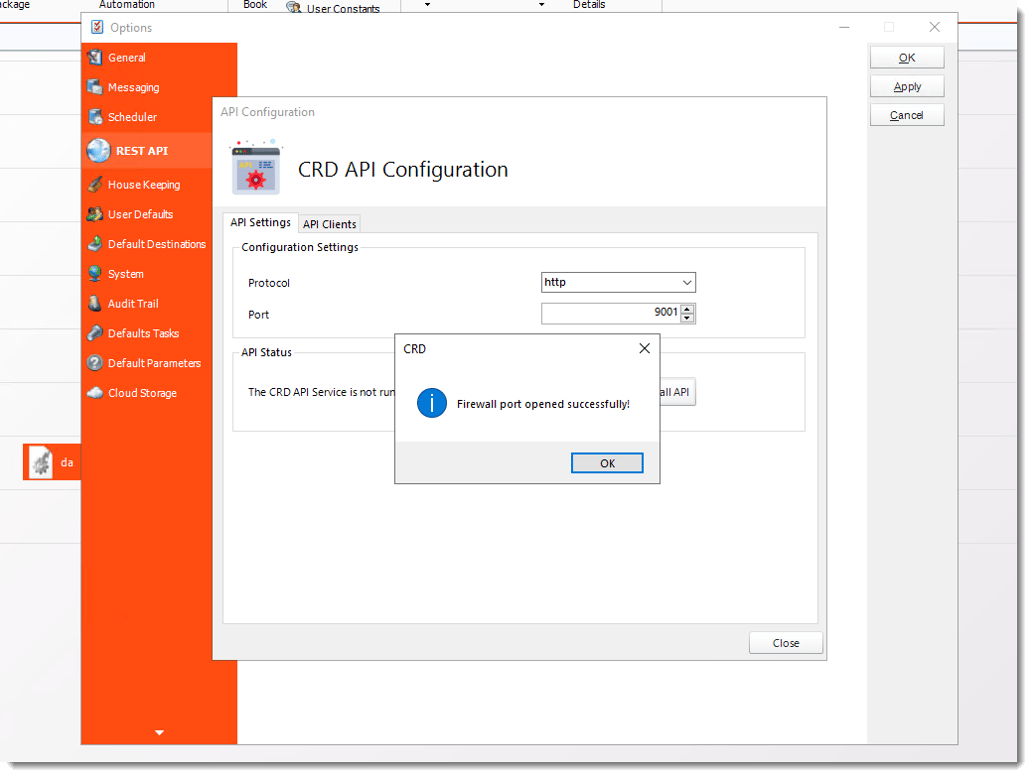Open the Scheduler options
This screenshot has width=1032, height=777.
click(x=99, y=117)
